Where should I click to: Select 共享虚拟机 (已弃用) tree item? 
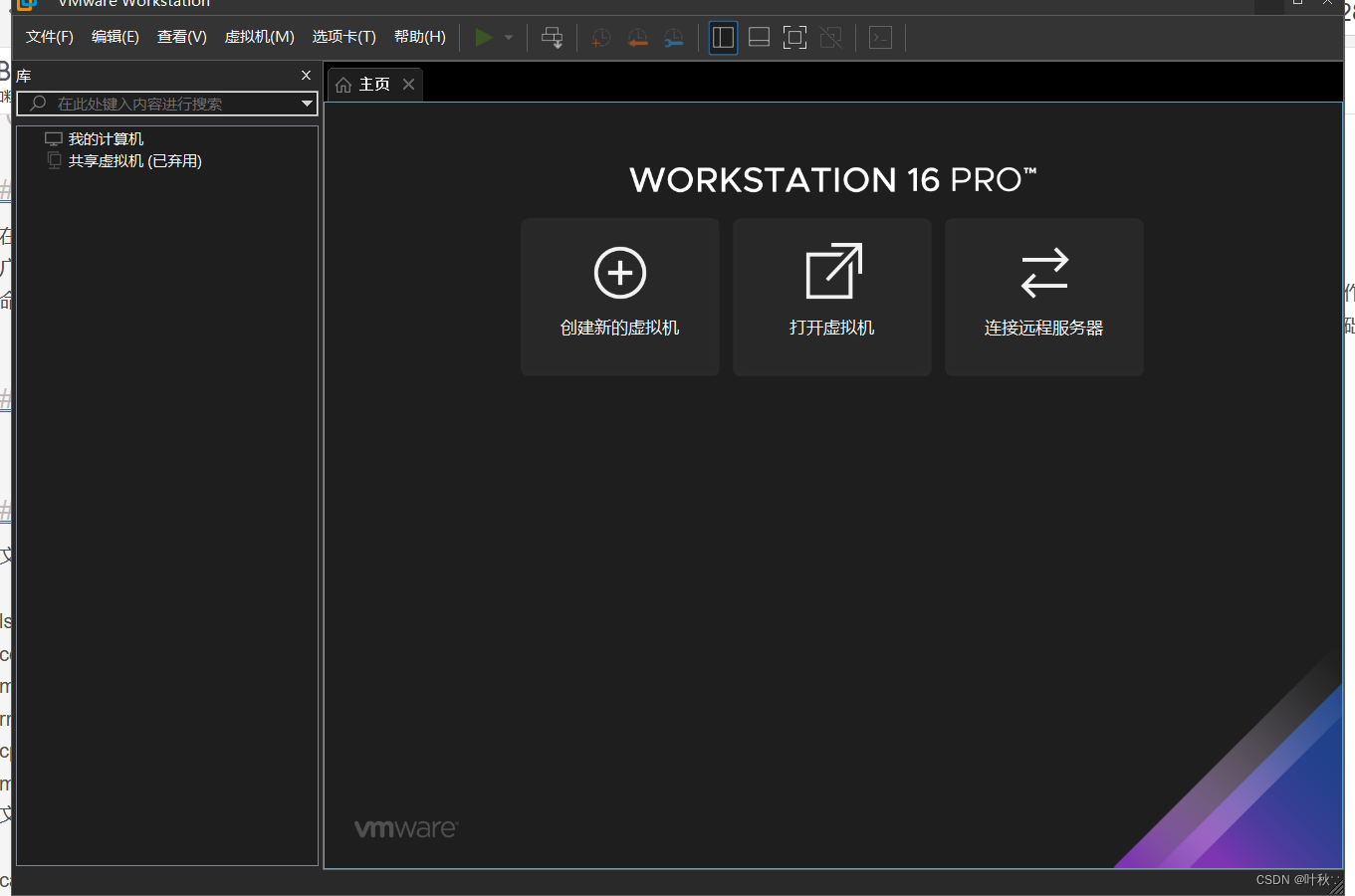tap(135, 161)
